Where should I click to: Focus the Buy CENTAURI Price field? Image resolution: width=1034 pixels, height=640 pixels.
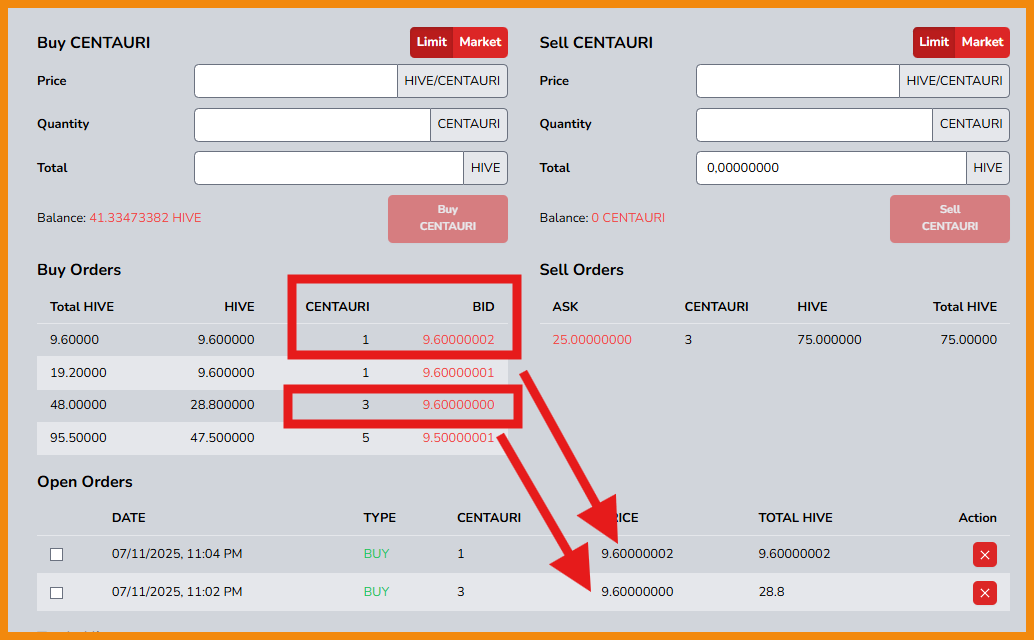coord(296,81)
